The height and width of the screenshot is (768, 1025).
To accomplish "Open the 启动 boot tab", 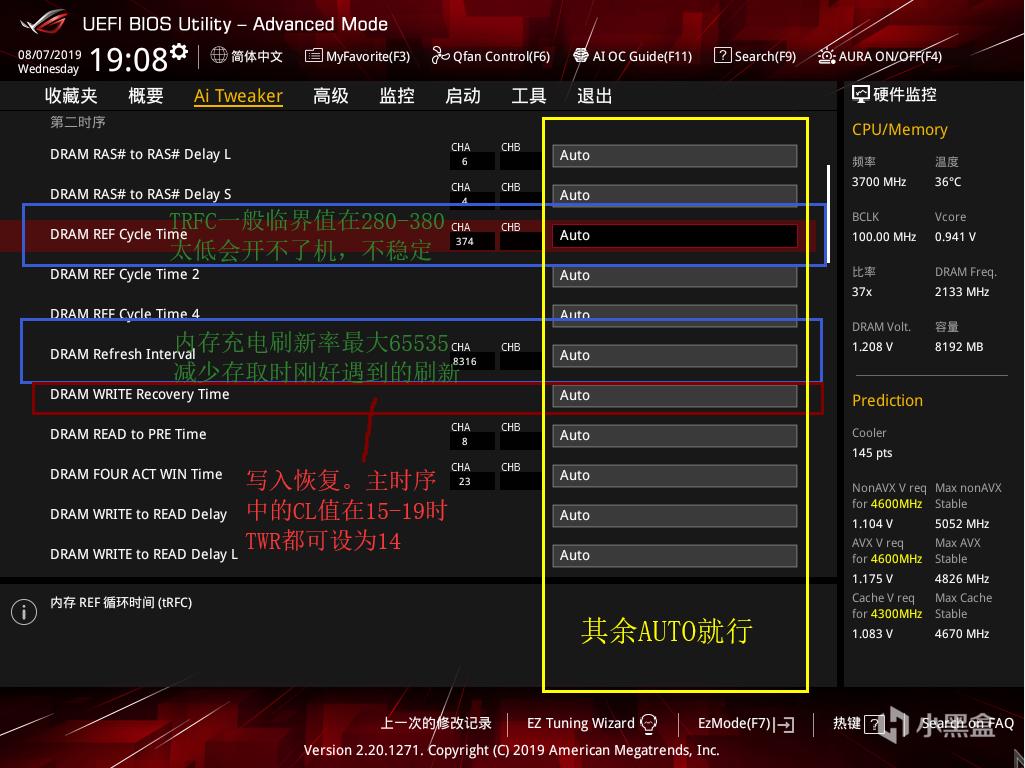I will click(x=463, y=96).
